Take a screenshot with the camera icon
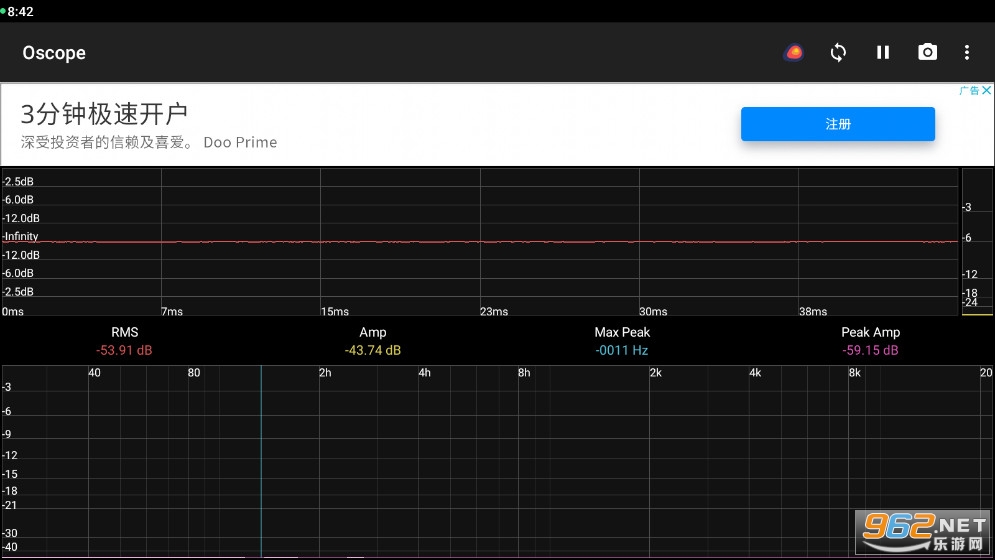The width and height of the screenshot is (995, 560). [x=928, y=52]
